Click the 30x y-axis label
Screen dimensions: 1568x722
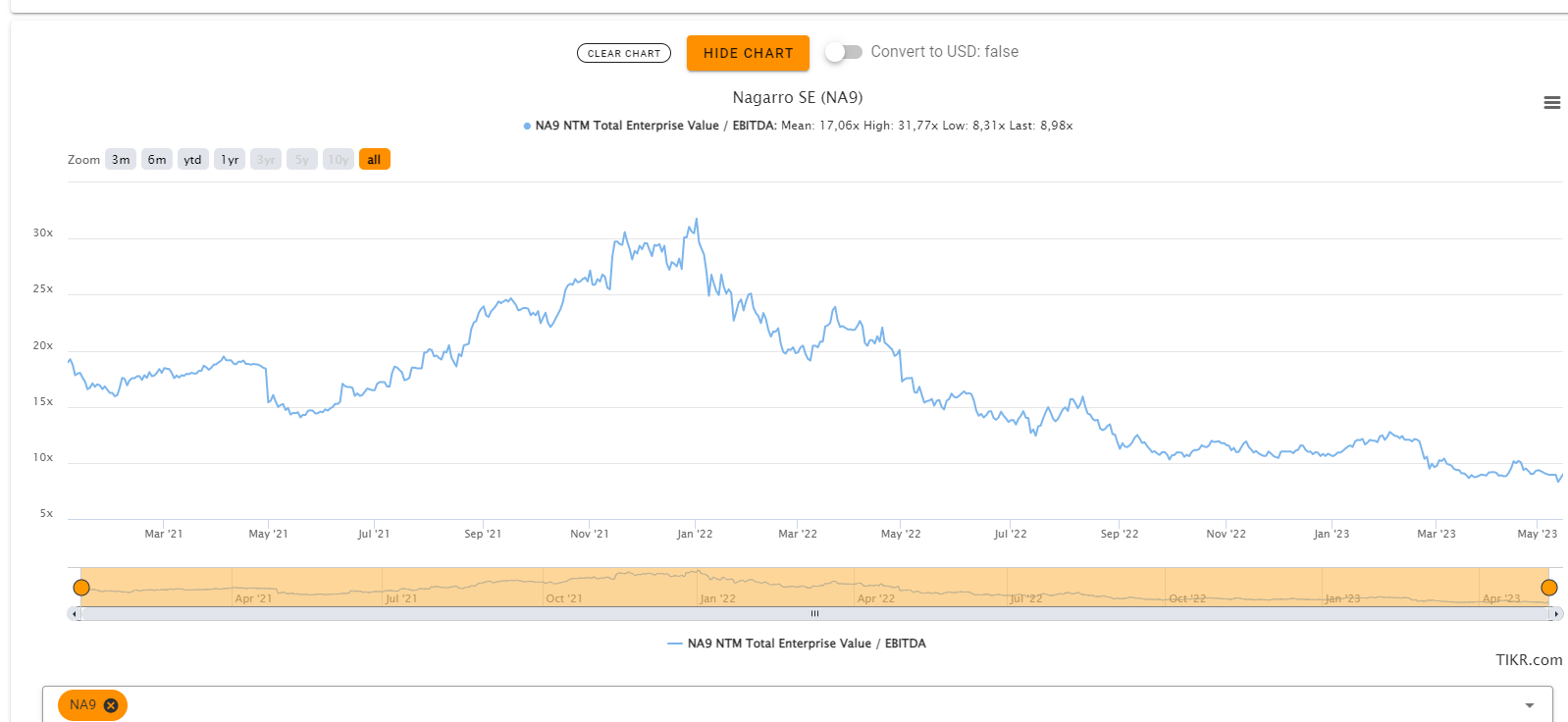(43, 233)
